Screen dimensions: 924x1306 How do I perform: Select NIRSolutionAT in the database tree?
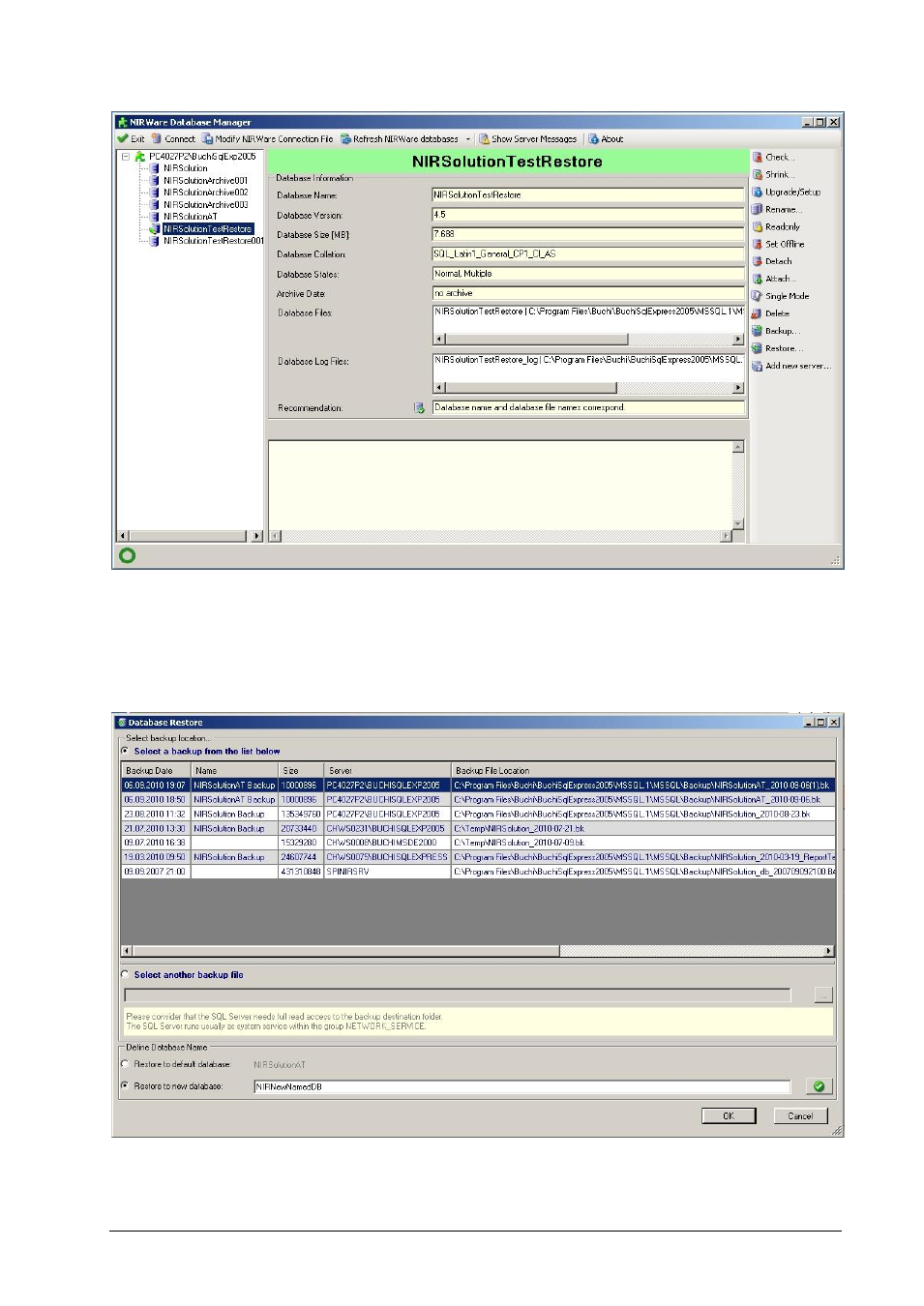(x=191, y=217)
